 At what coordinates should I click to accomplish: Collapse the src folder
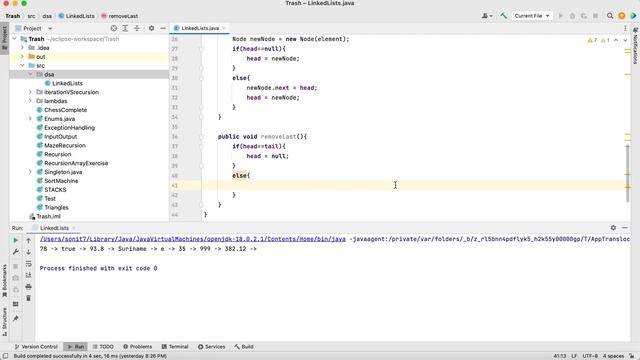tap(22, 66)
